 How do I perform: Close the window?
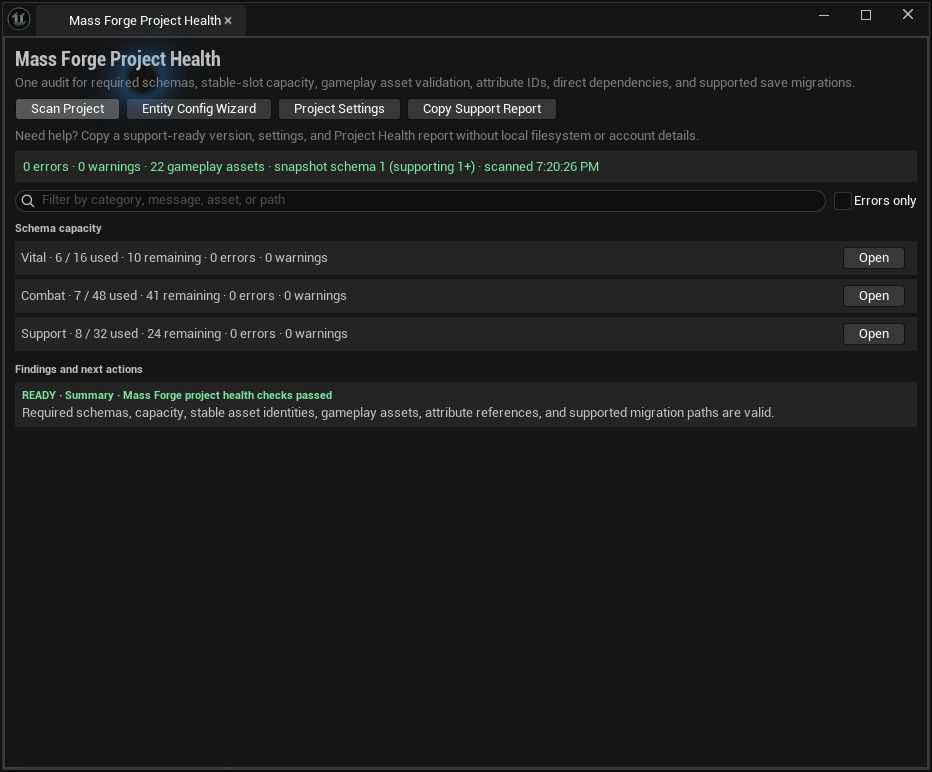908,14
